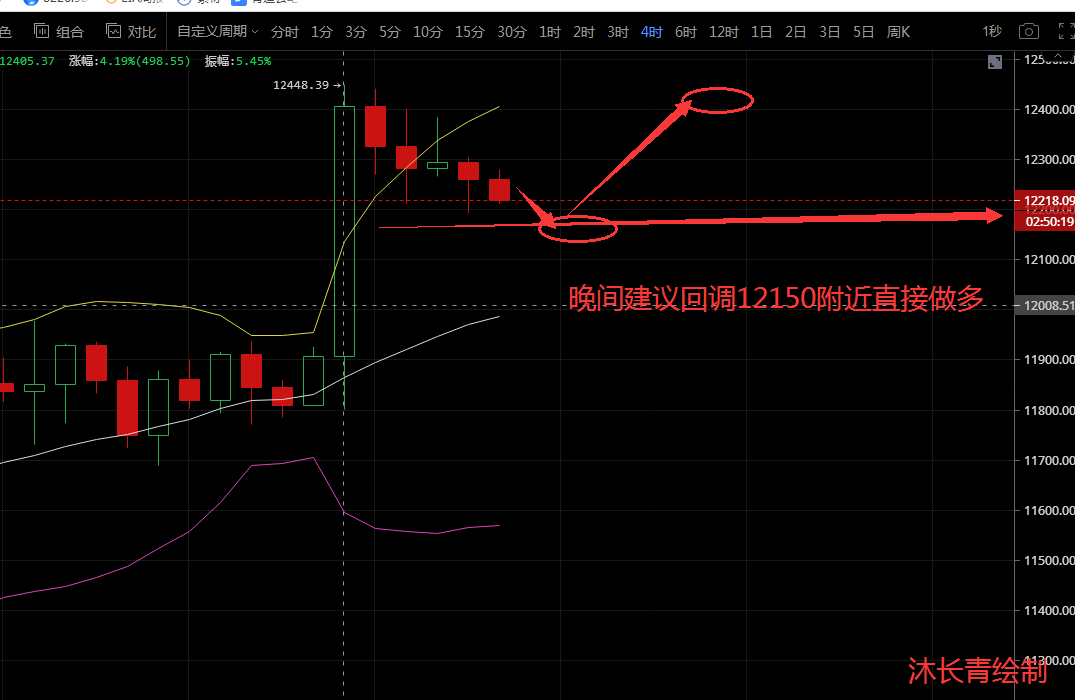Select the 3时 timeframe
Viewport: 1075px width, 700px height.
(x=618, y=32)
